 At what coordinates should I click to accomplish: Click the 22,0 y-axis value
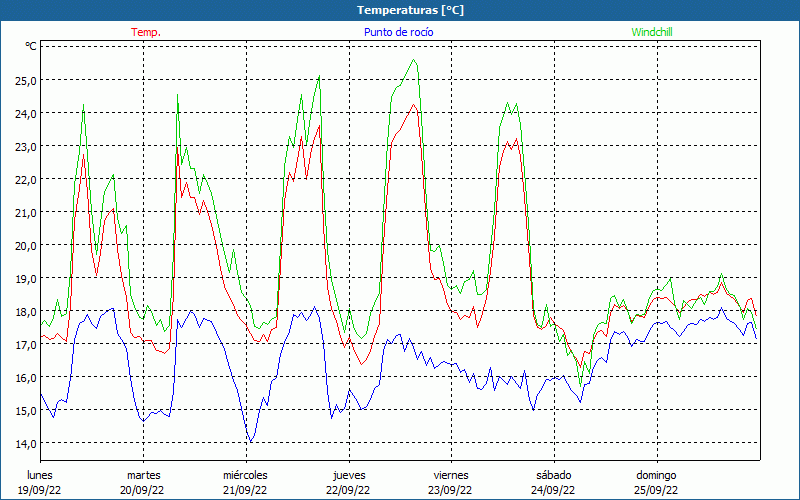point(26,180)
